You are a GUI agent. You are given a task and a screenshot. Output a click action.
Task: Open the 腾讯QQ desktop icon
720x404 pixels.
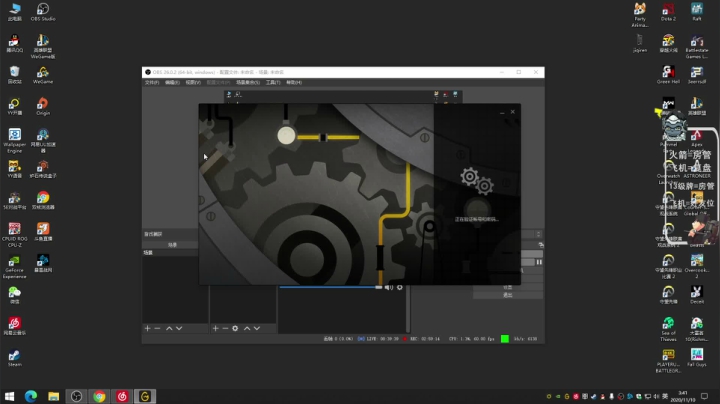pos(14,44)
